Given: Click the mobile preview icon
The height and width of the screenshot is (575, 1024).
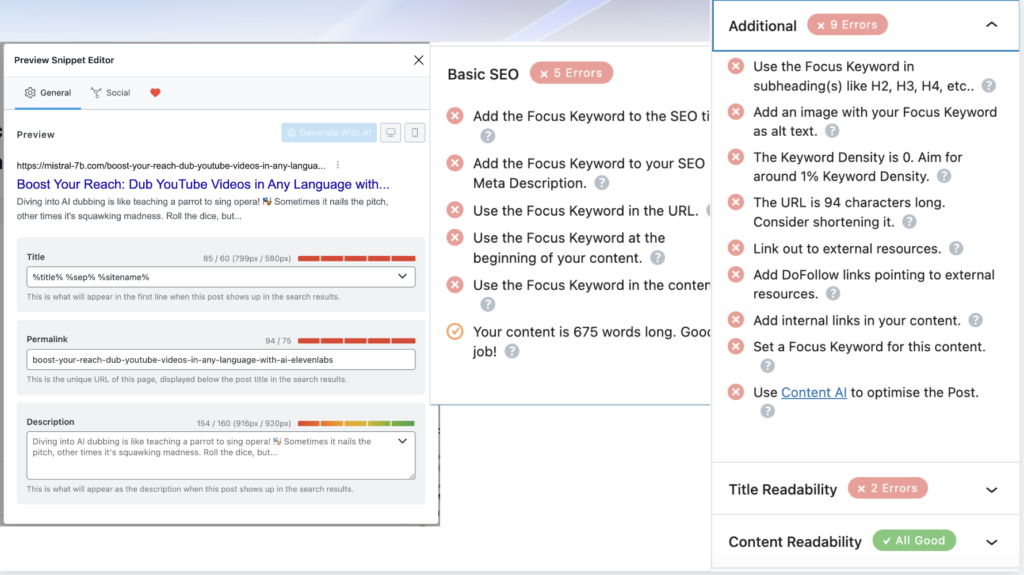Looking at the screenshot, I should 414,133.
